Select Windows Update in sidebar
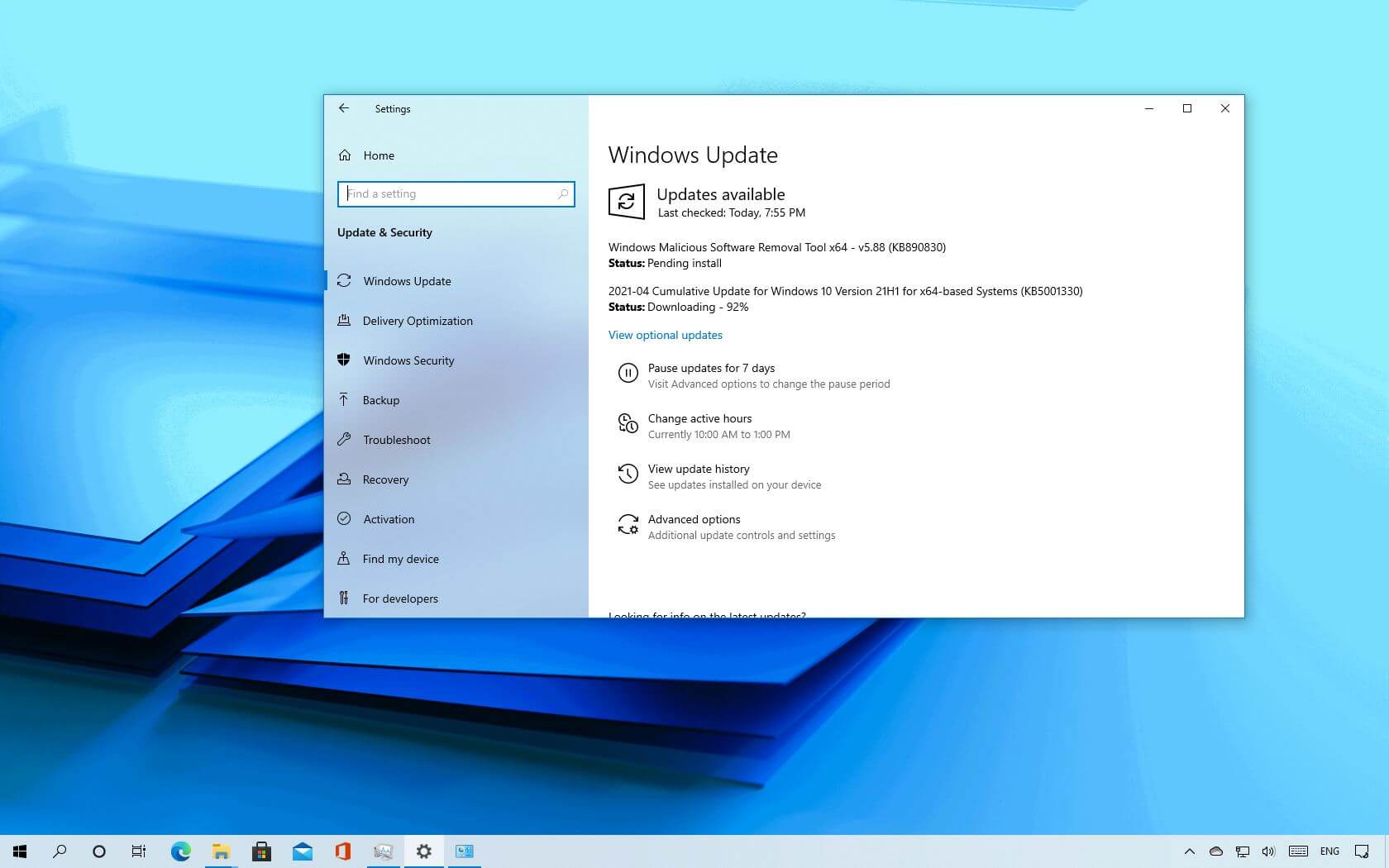This screenshot has width=1389, height=868. (456, 281)
